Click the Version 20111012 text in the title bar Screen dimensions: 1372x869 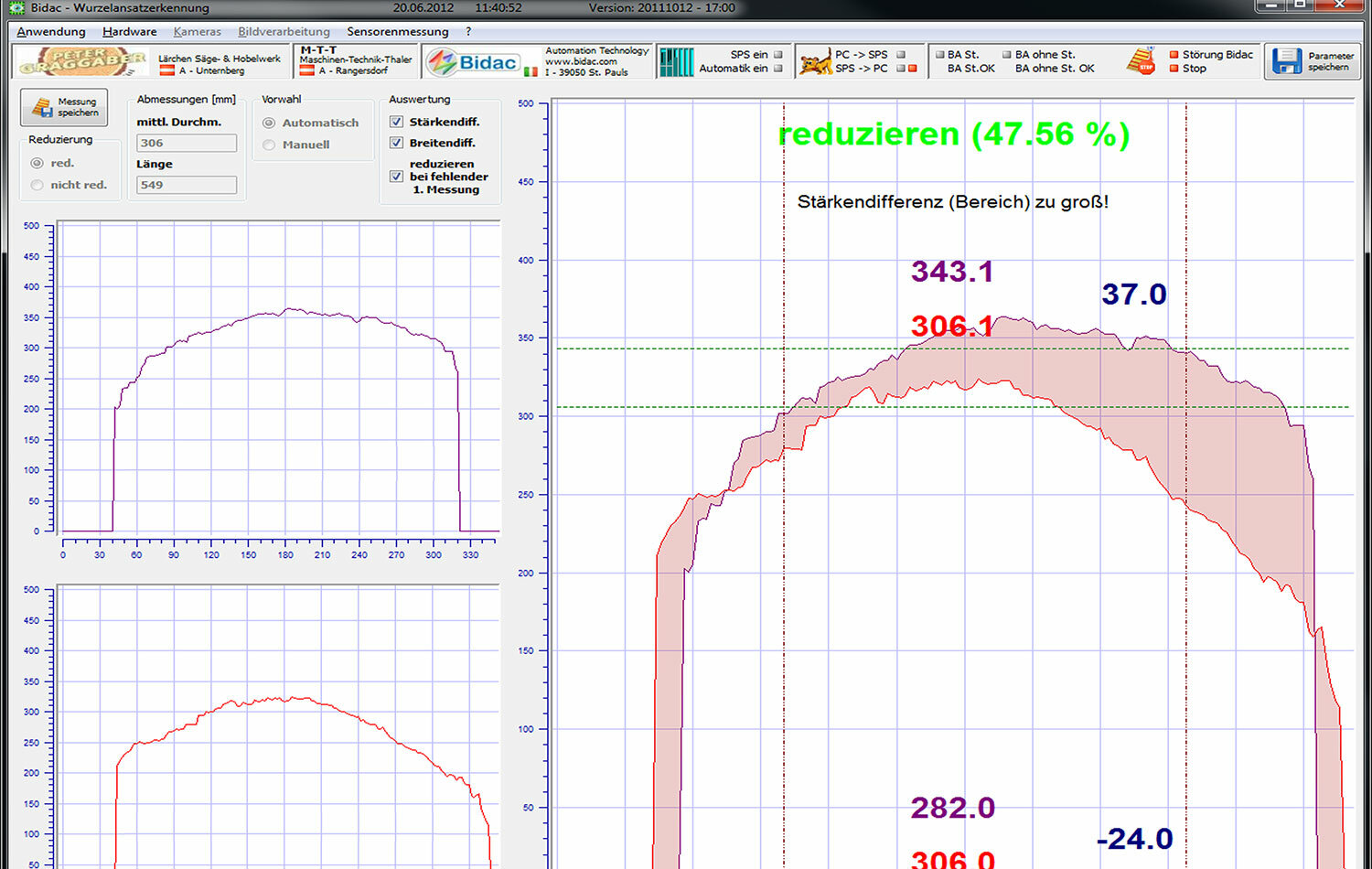point(662,7)
